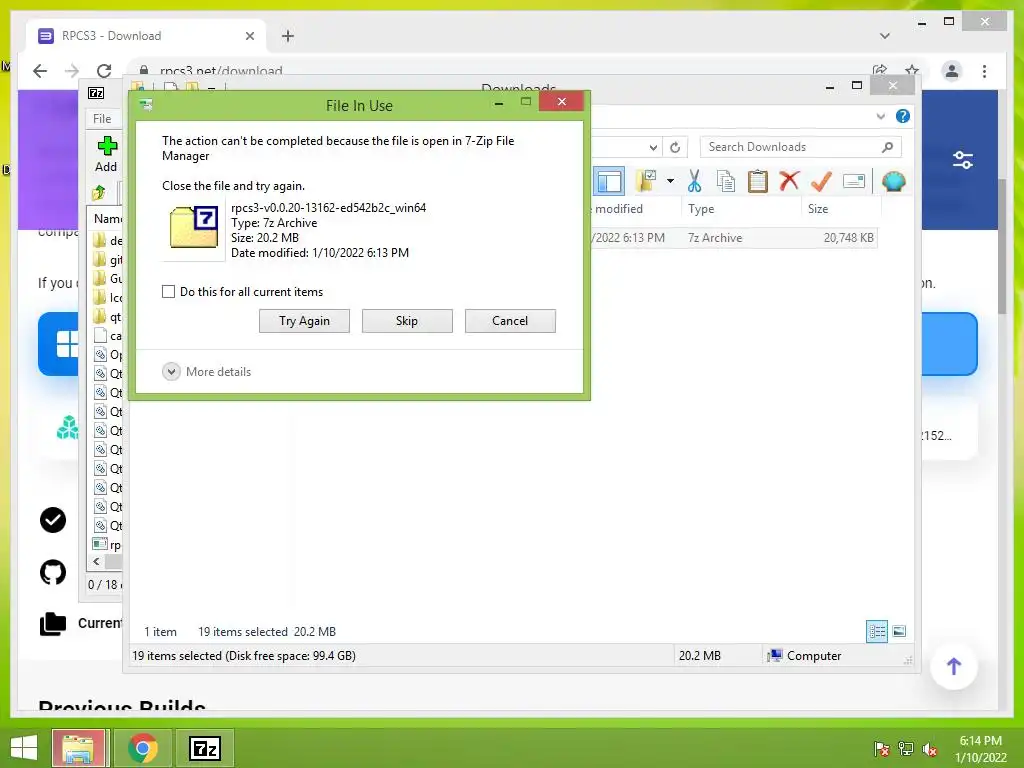This screenshot has width=1024, height=768.
Task: Sort by Type column header
Action: 741,209
